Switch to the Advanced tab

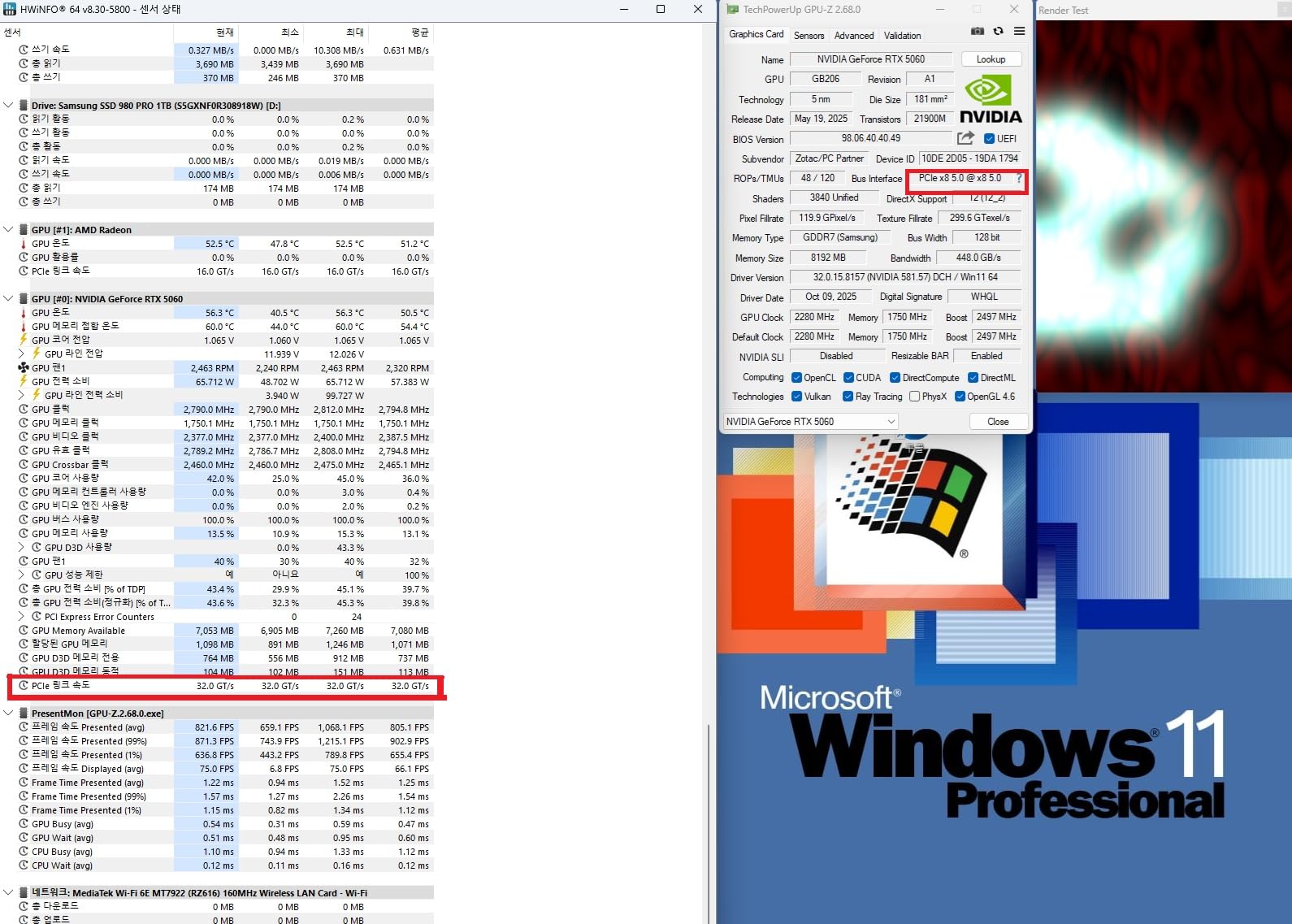(x=854, y=36)
